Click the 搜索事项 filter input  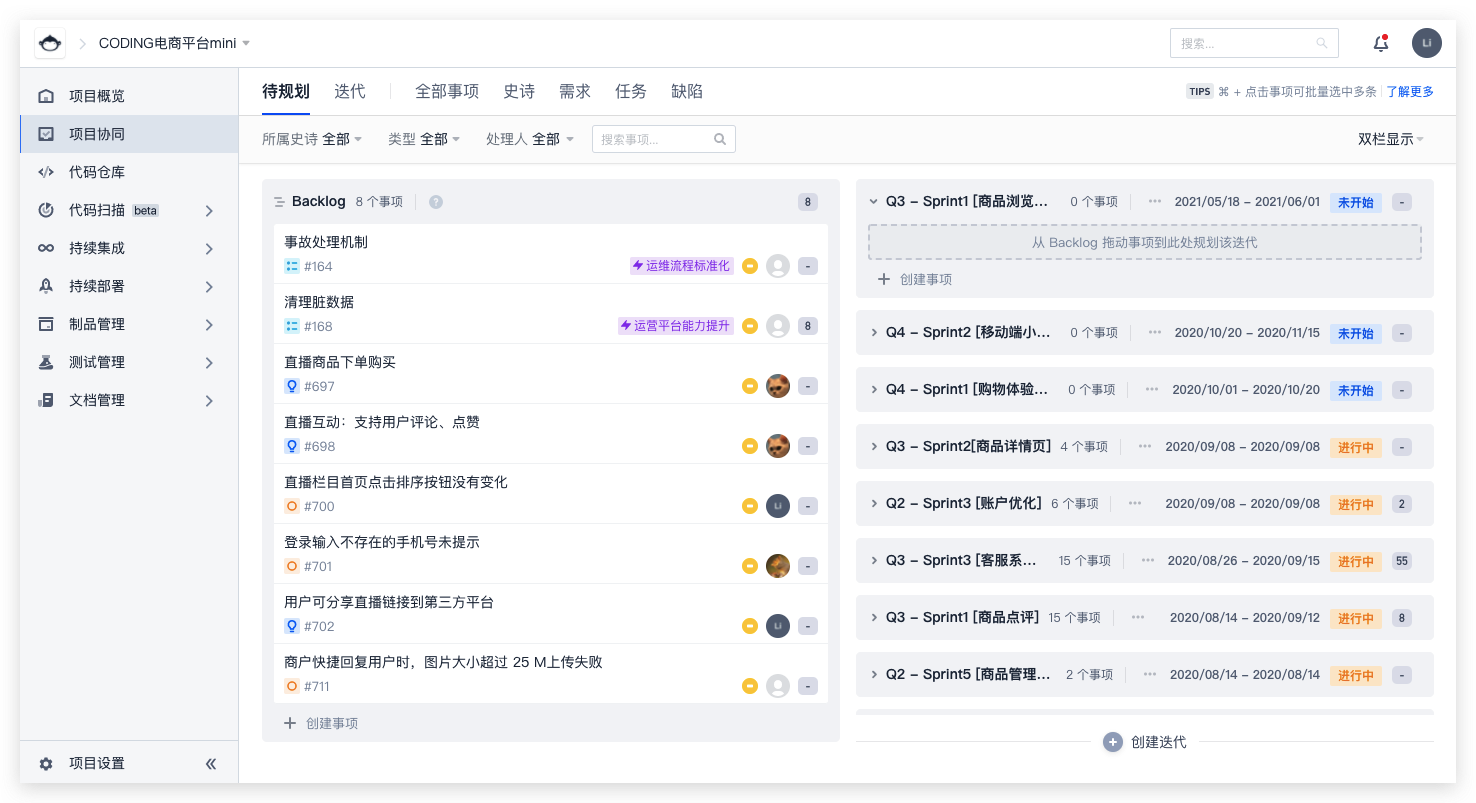tap(664, 139)
